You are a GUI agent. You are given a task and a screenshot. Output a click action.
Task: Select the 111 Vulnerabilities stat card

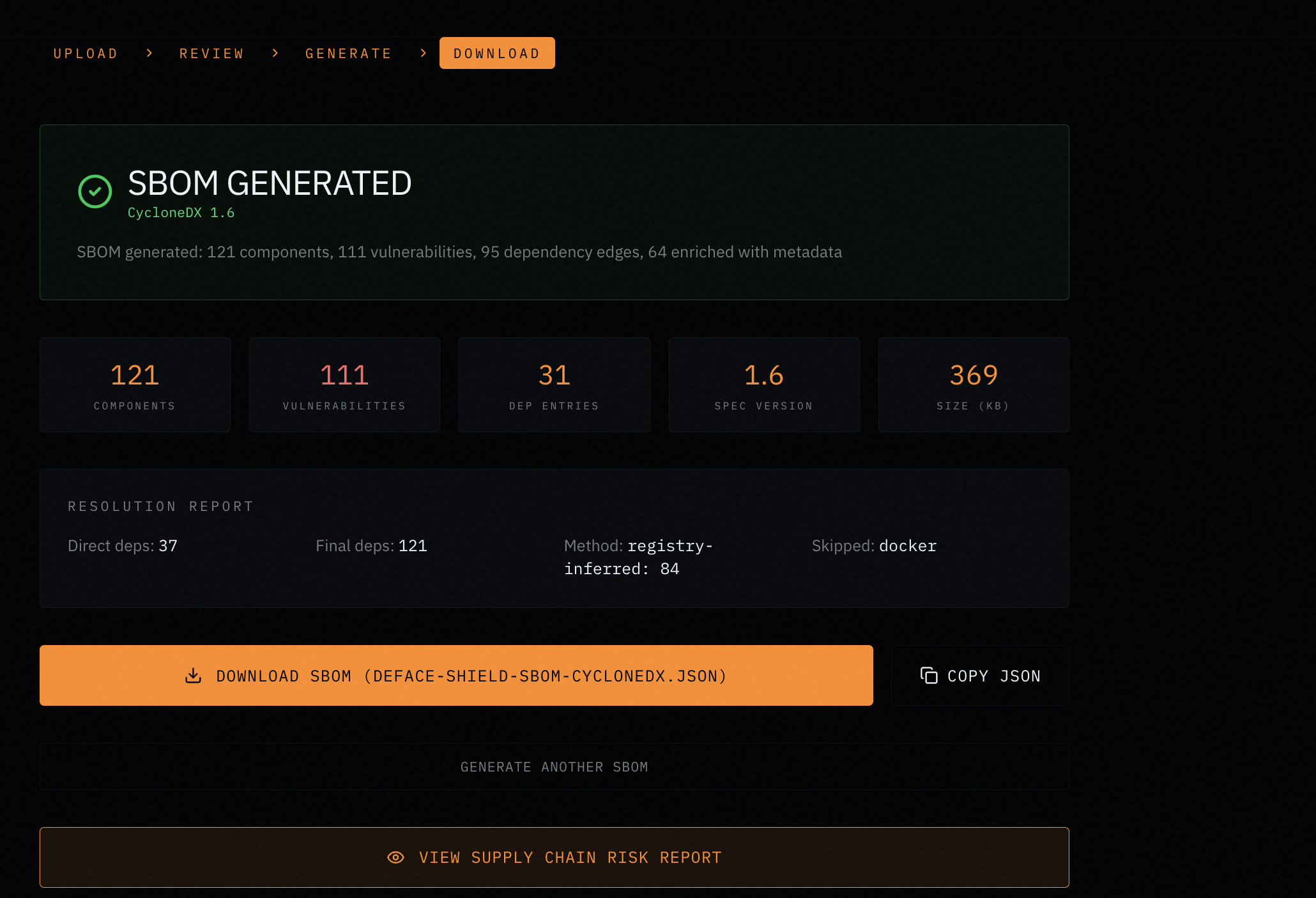tap(344, 385)
